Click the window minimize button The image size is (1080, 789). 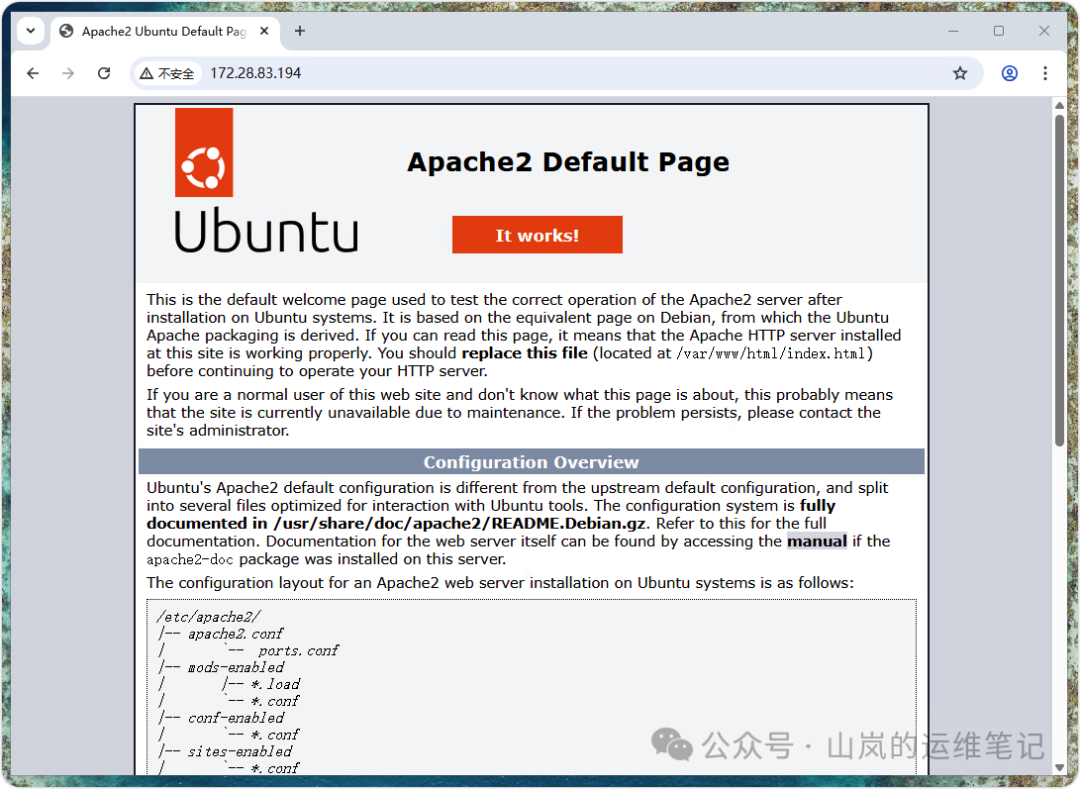(x=953, y=31)
